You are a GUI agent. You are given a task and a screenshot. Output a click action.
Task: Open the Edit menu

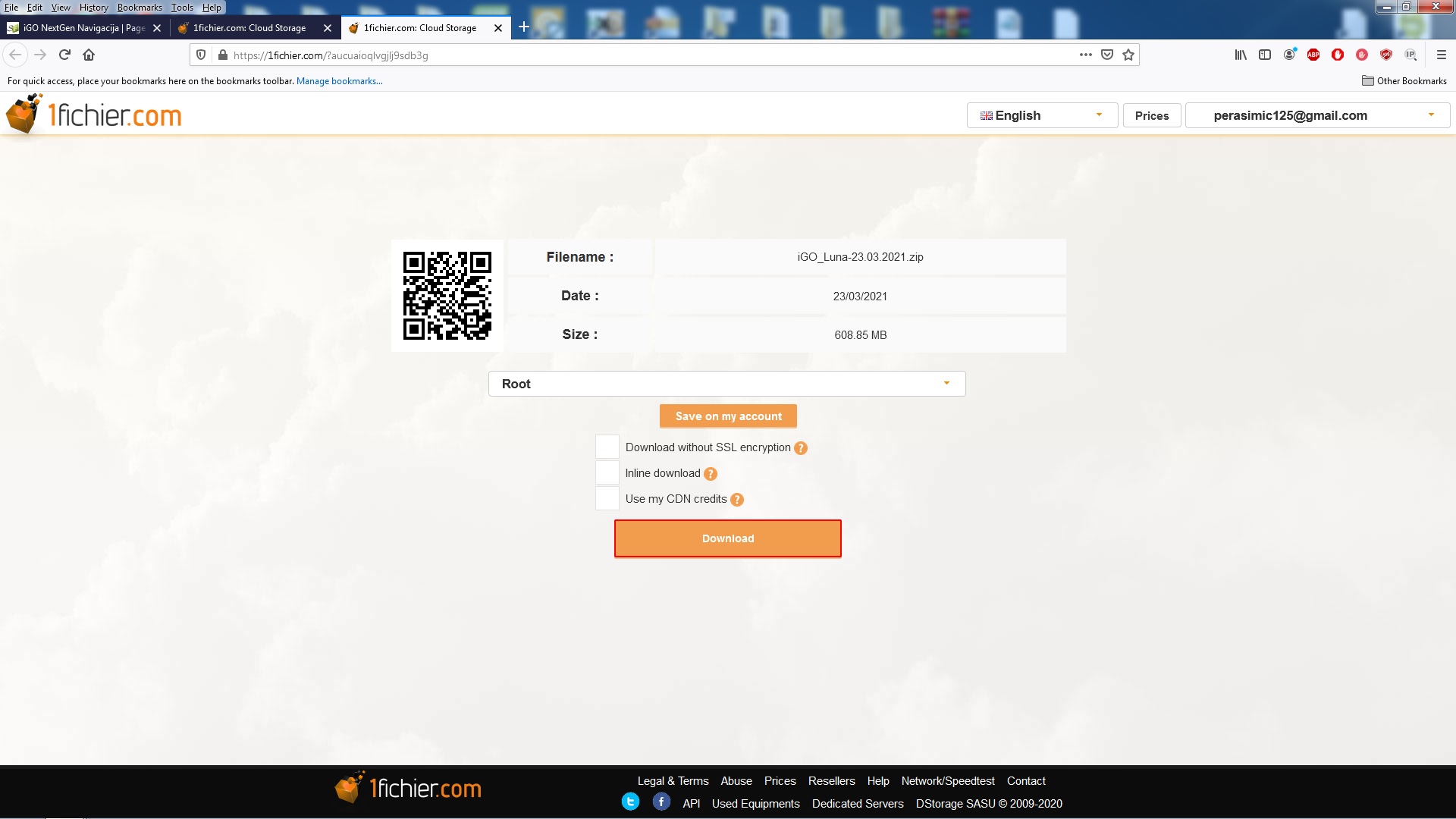click(x=35, y=7)
